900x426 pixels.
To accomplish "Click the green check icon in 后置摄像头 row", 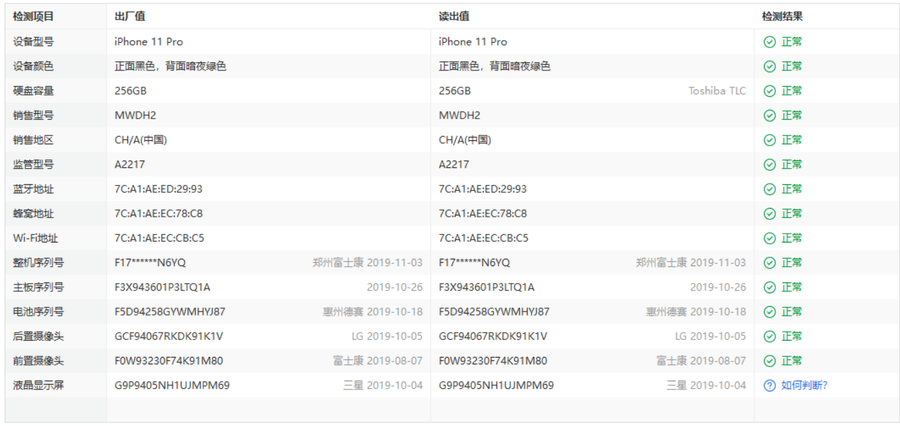I will 769,336.
